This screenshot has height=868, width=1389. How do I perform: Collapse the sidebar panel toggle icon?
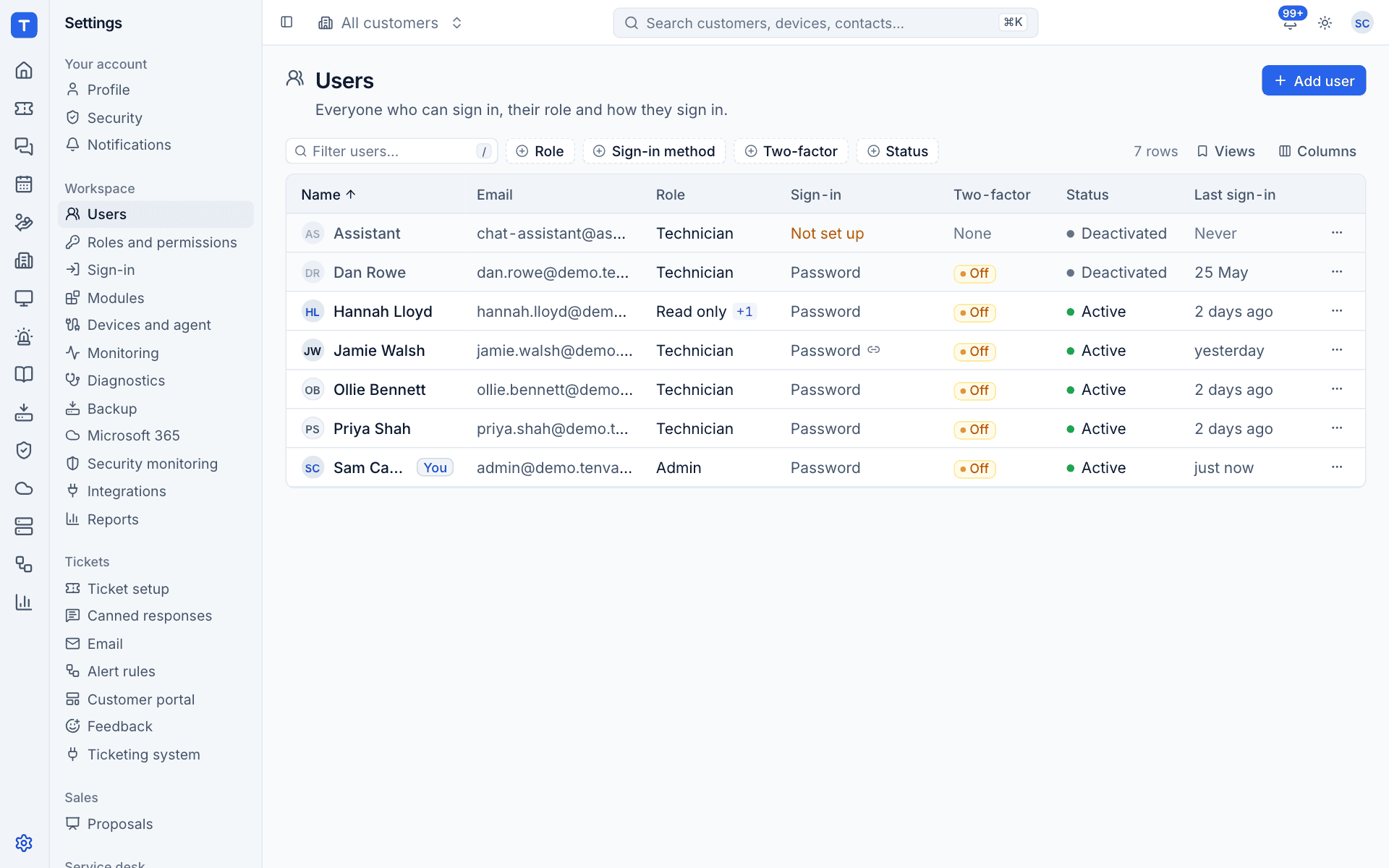[286, 22]
